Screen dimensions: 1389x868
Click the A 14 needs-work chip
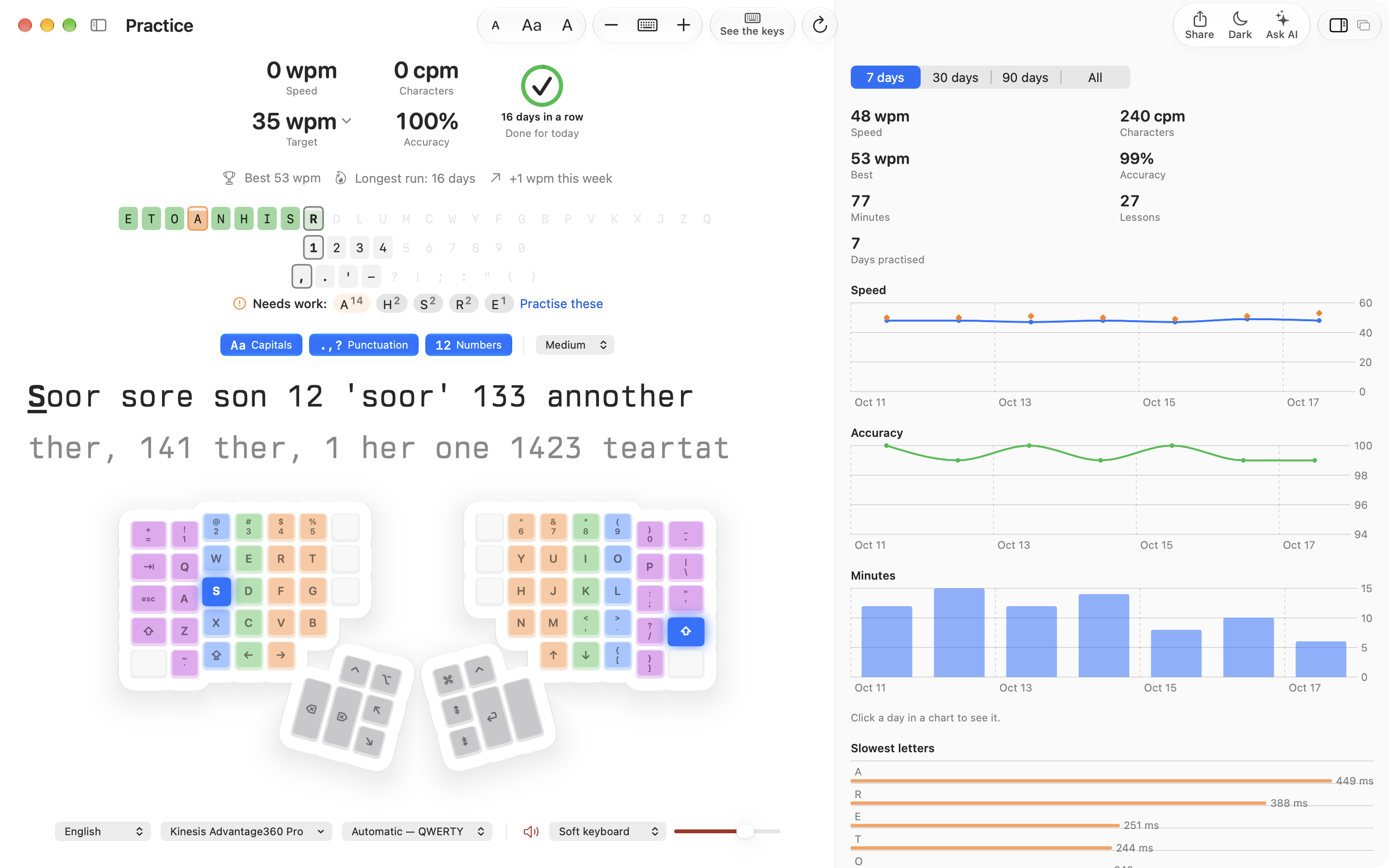[x=351, y=304]
